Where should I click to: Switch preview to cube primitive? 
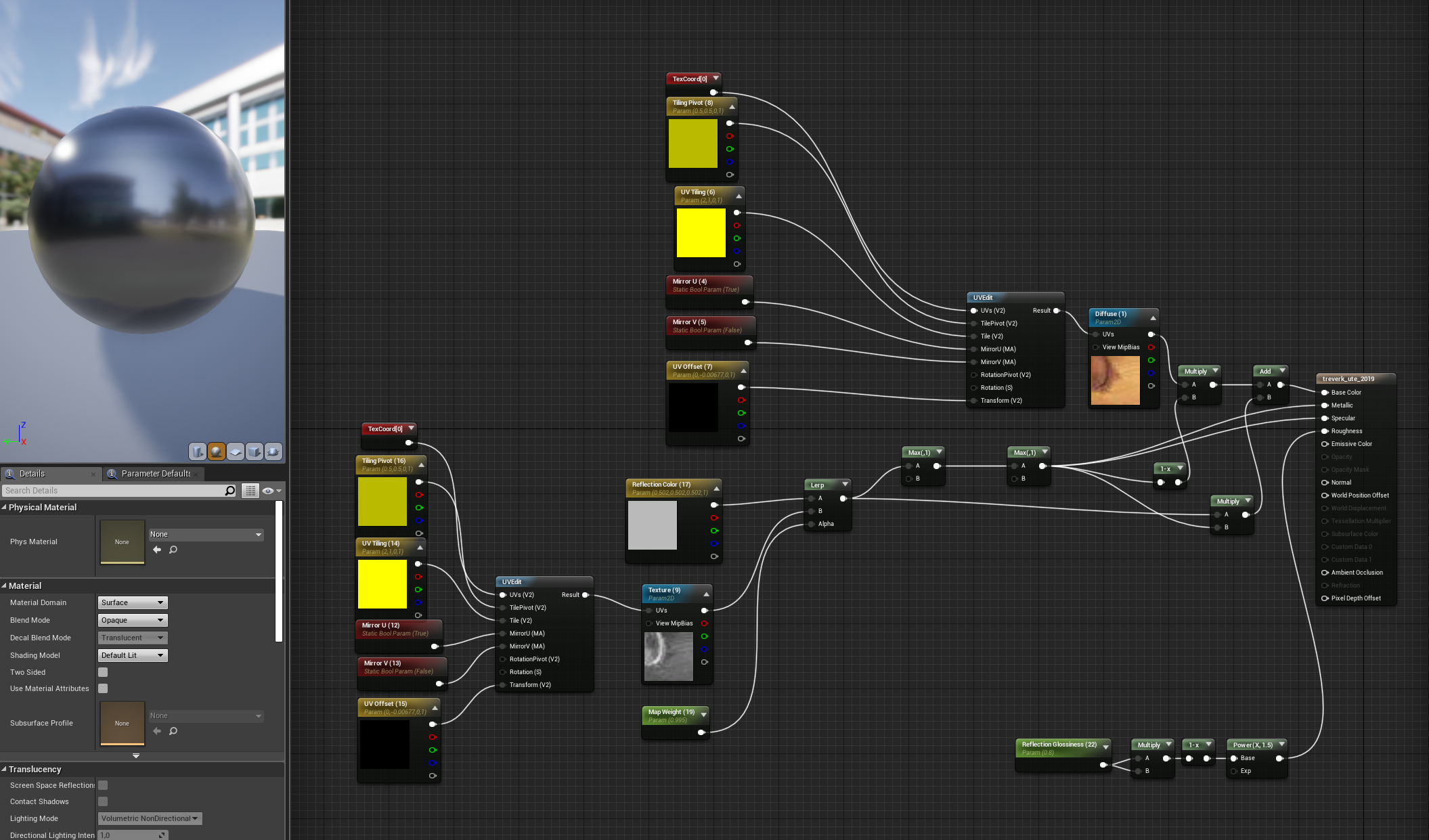254,451
